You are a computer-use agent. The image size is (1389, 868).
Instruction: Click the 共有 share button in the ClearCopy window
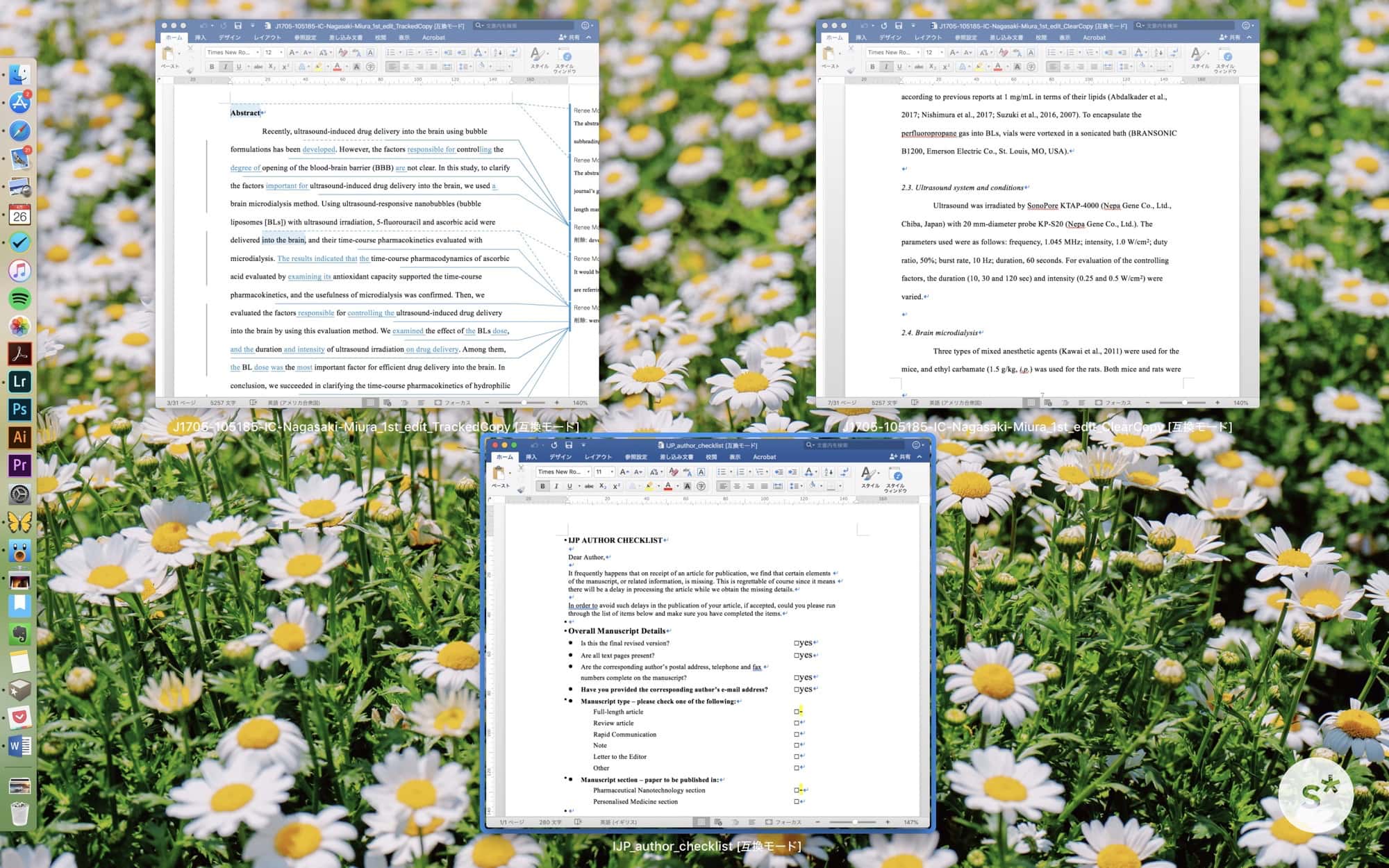pos(1229,37)
